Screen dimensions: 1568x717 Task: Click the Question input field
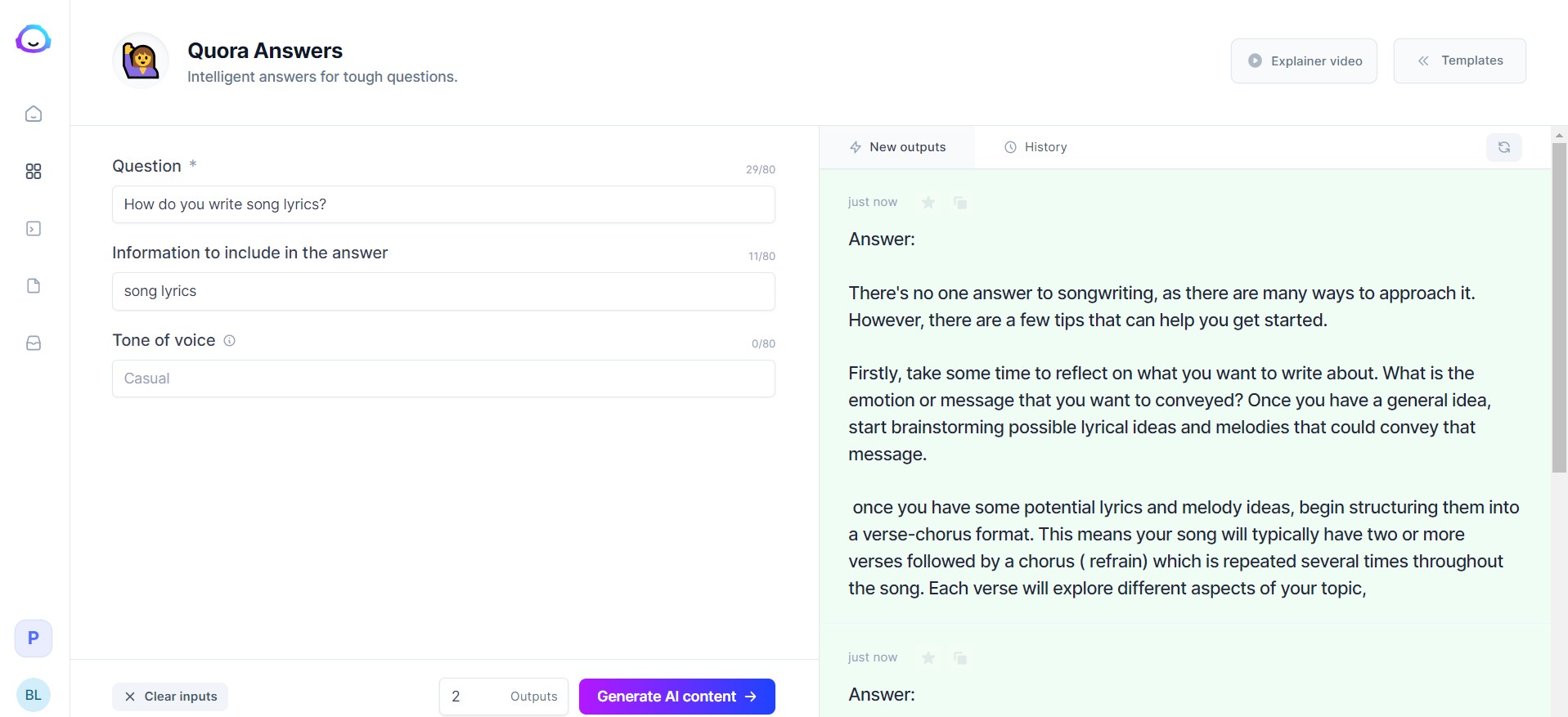tap(443, 204)
